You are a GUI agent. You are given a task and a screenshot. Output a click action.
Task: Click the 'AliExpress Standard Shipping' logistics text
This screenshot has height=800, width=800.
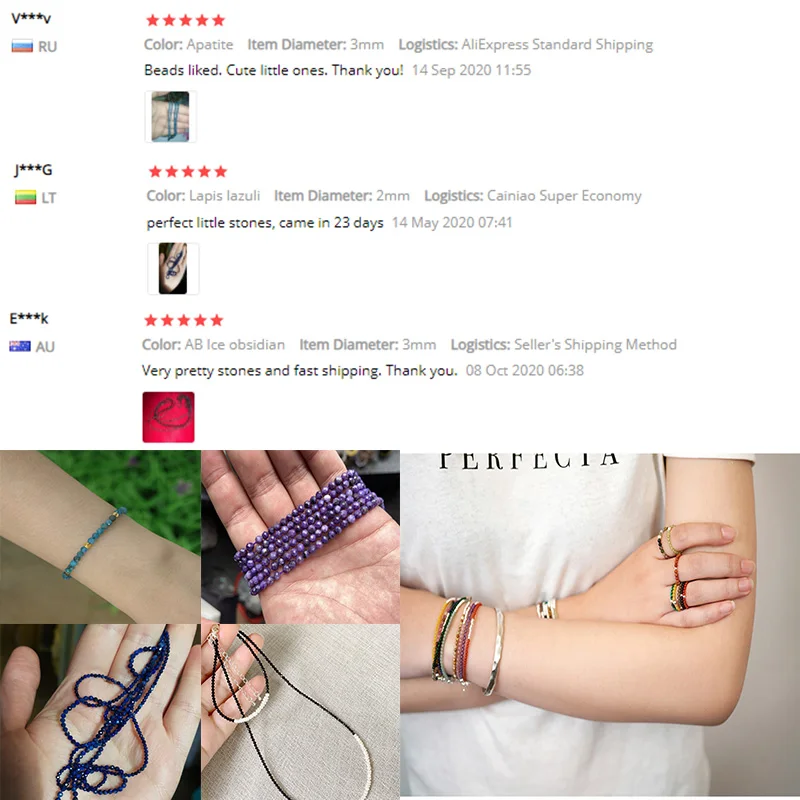(557, 45)
